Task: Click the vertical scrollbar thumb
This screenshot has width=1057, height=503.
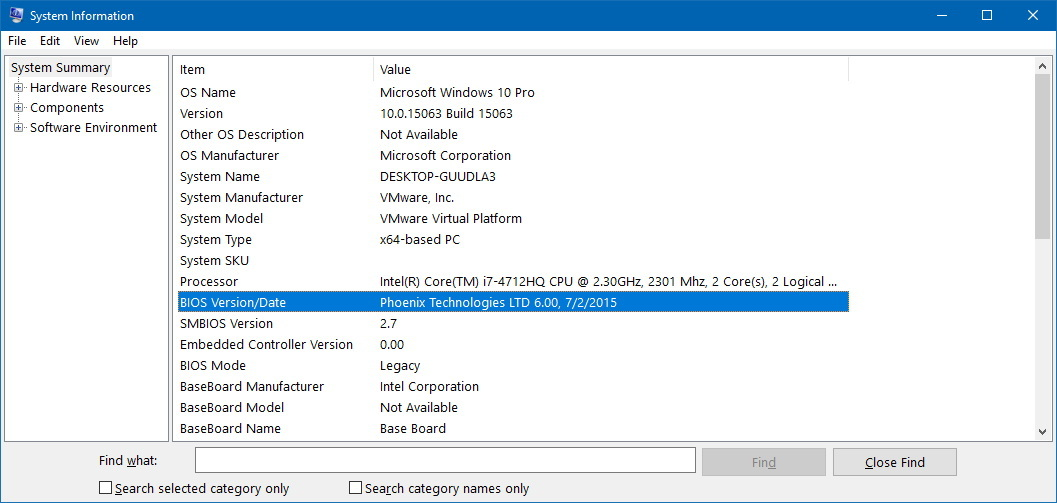Action: pos(1042,156)
